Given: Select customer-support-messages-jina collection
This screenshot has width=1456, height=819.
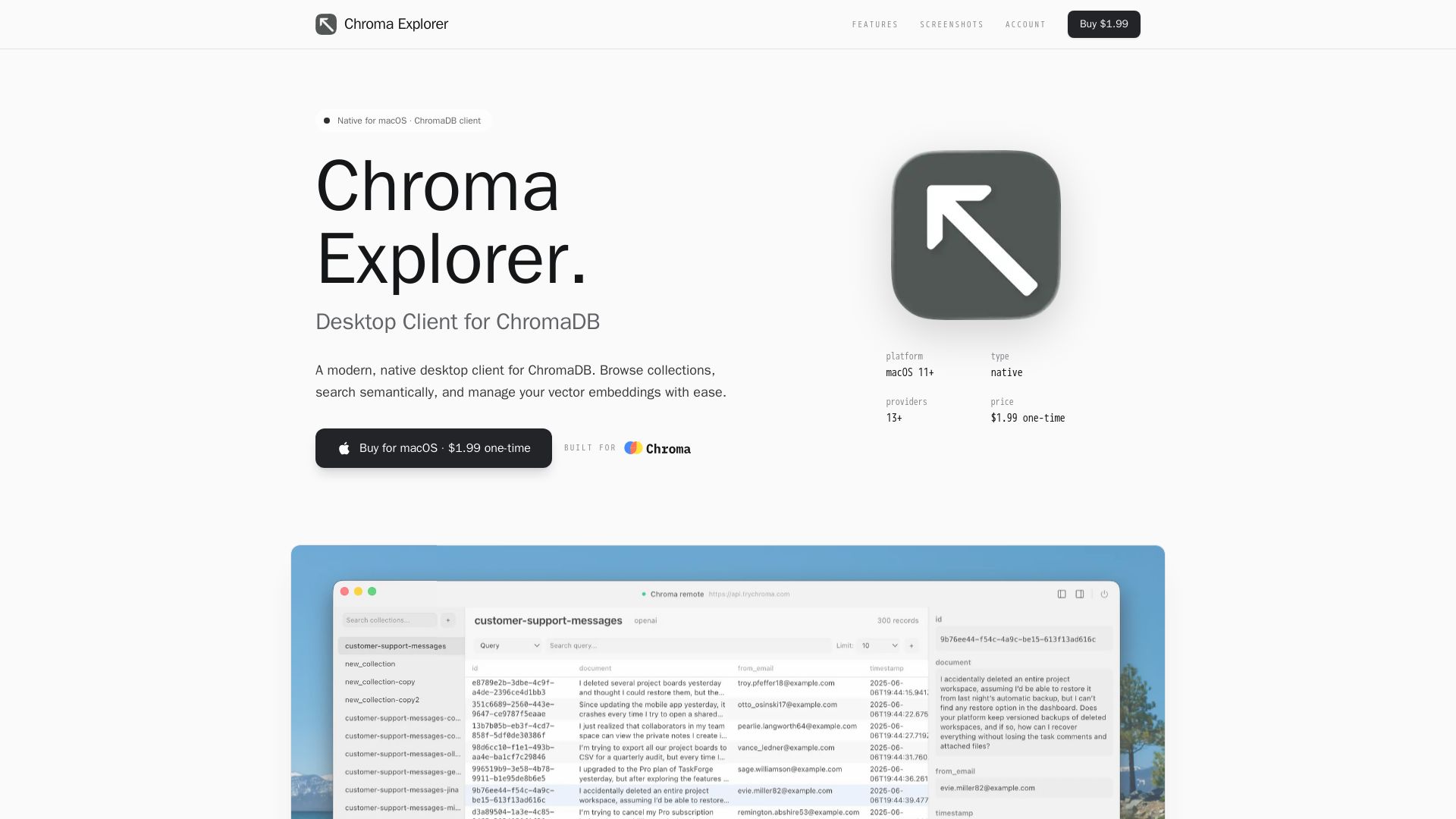Looking at the screenshot, I should tap(401, 790).
